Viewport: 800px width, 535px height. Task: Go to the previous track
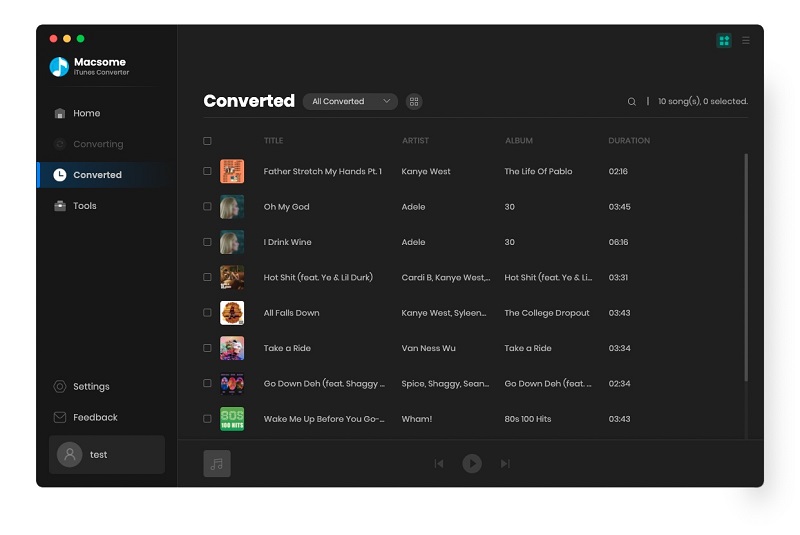tap(439, 464)
